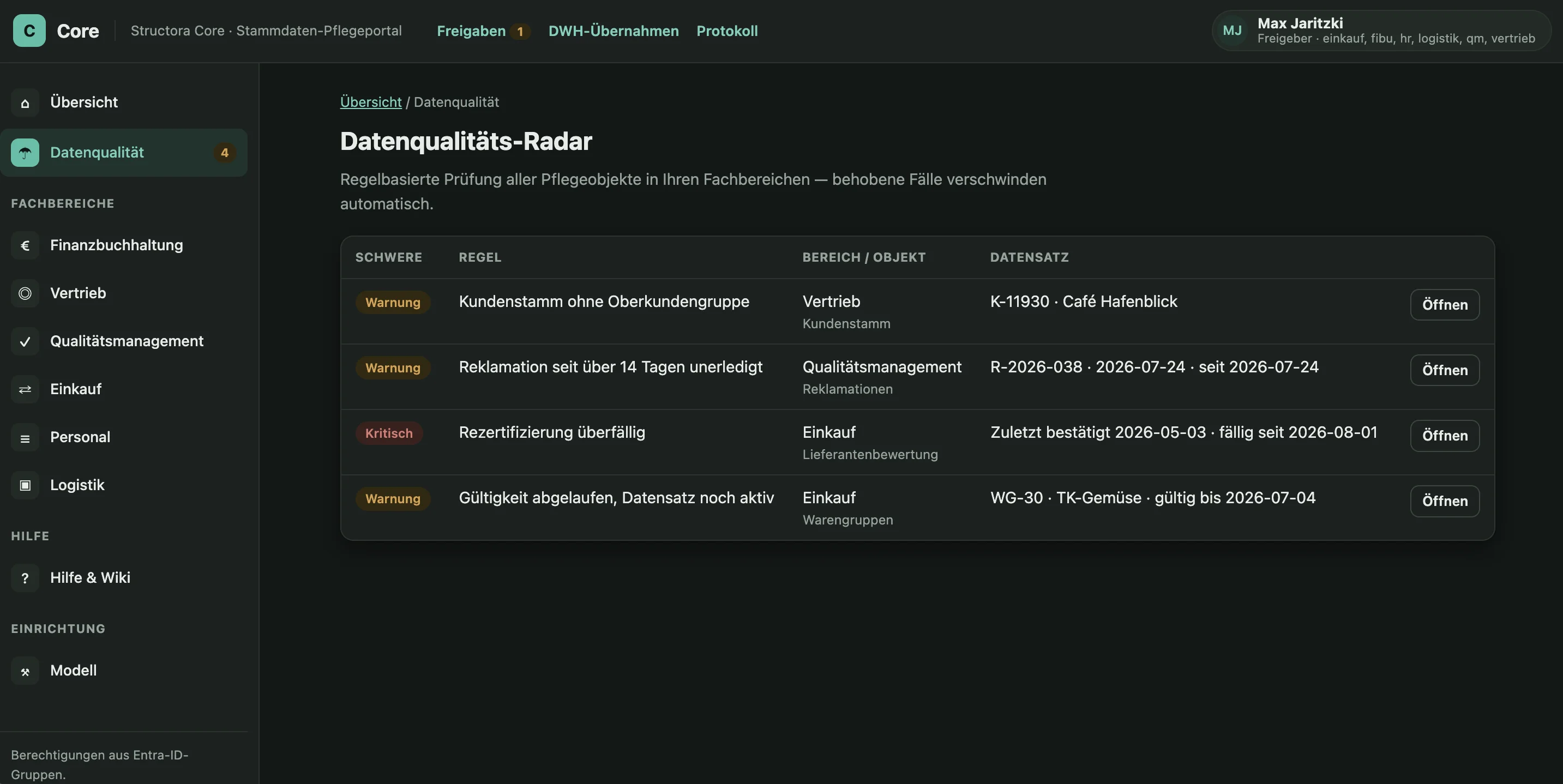Image resolution: width=1563 pixels, height=784 pixels.
Task: Click the SCHWERE column header
Action: (389, 257)
